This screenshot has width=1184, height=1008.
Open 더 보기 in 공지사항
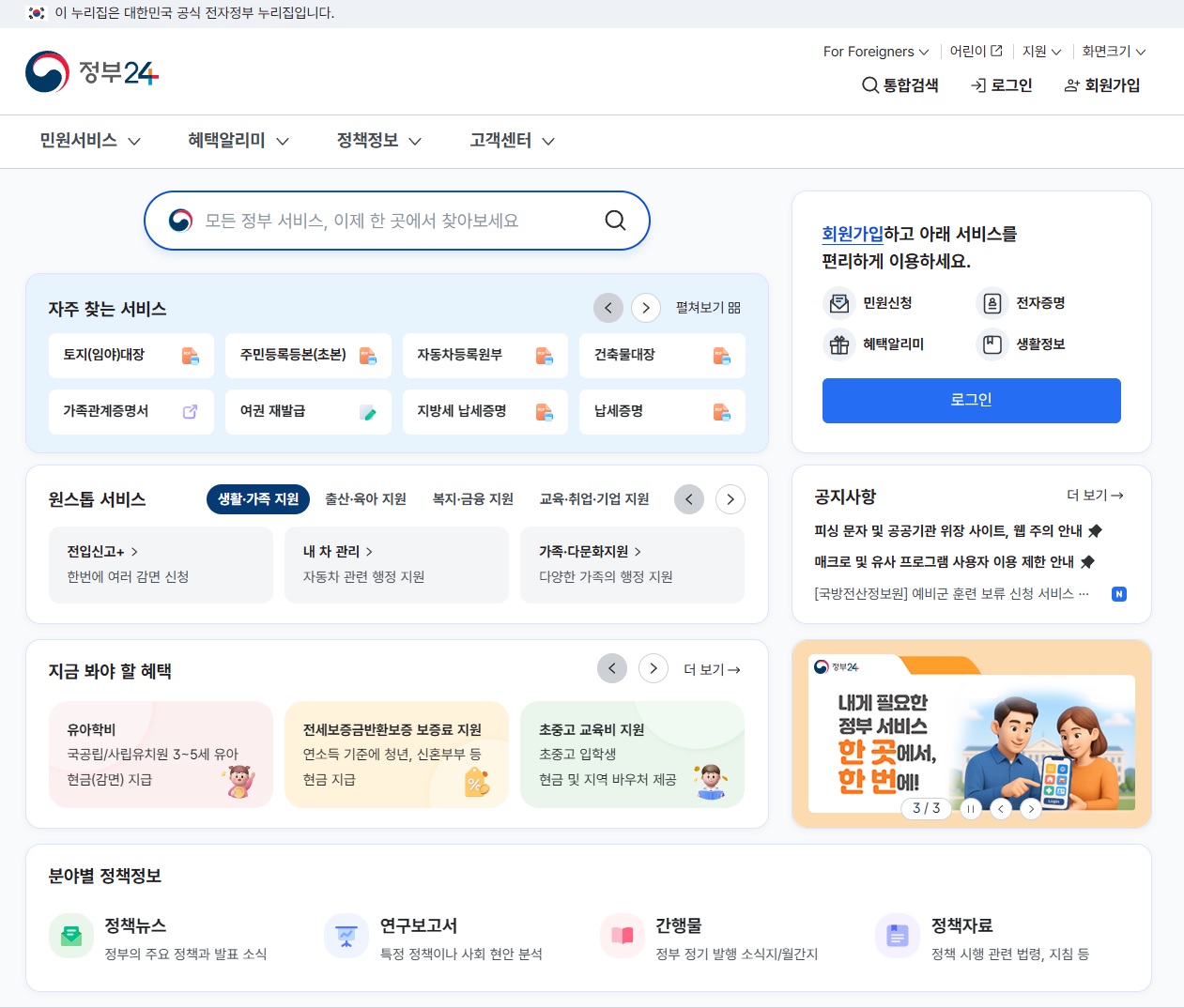[x=1095, y=496]
